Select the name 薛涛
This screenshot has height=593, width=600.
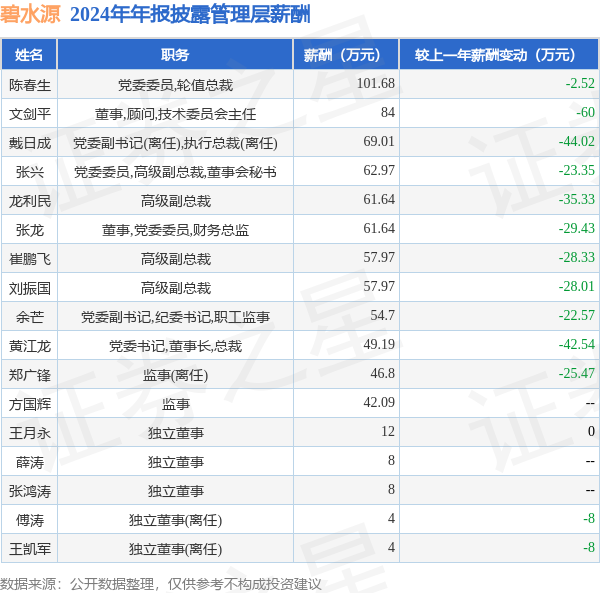(x=30, y=462)
